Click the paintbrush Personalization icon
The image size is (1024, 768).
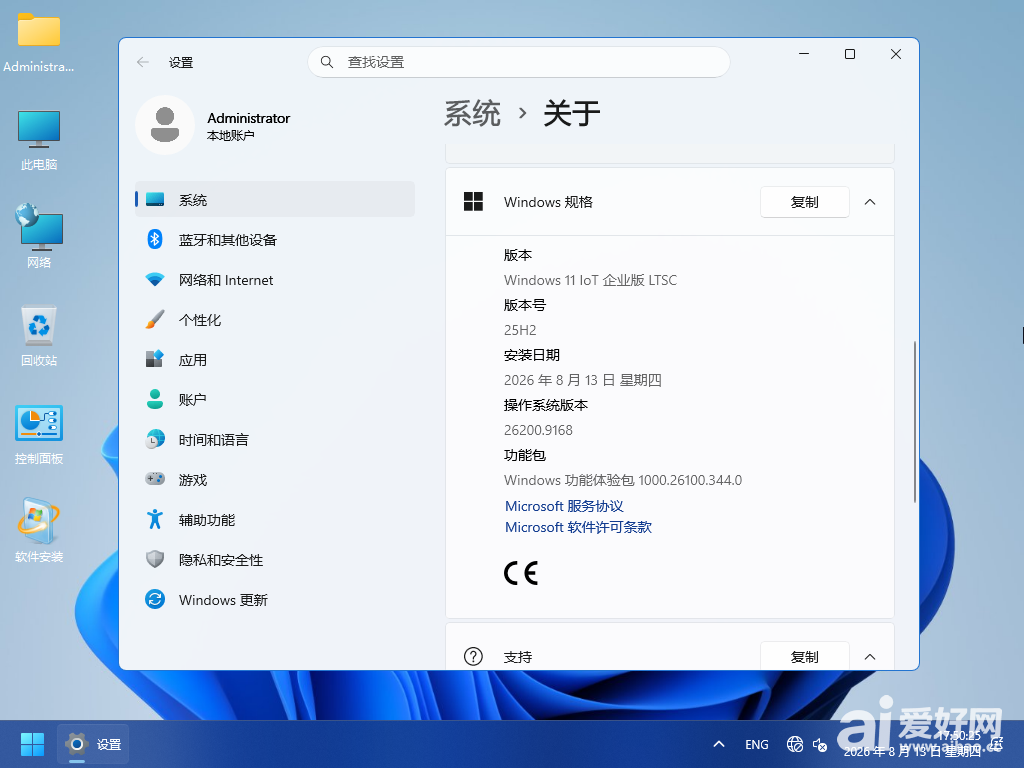tap(155, 319)
